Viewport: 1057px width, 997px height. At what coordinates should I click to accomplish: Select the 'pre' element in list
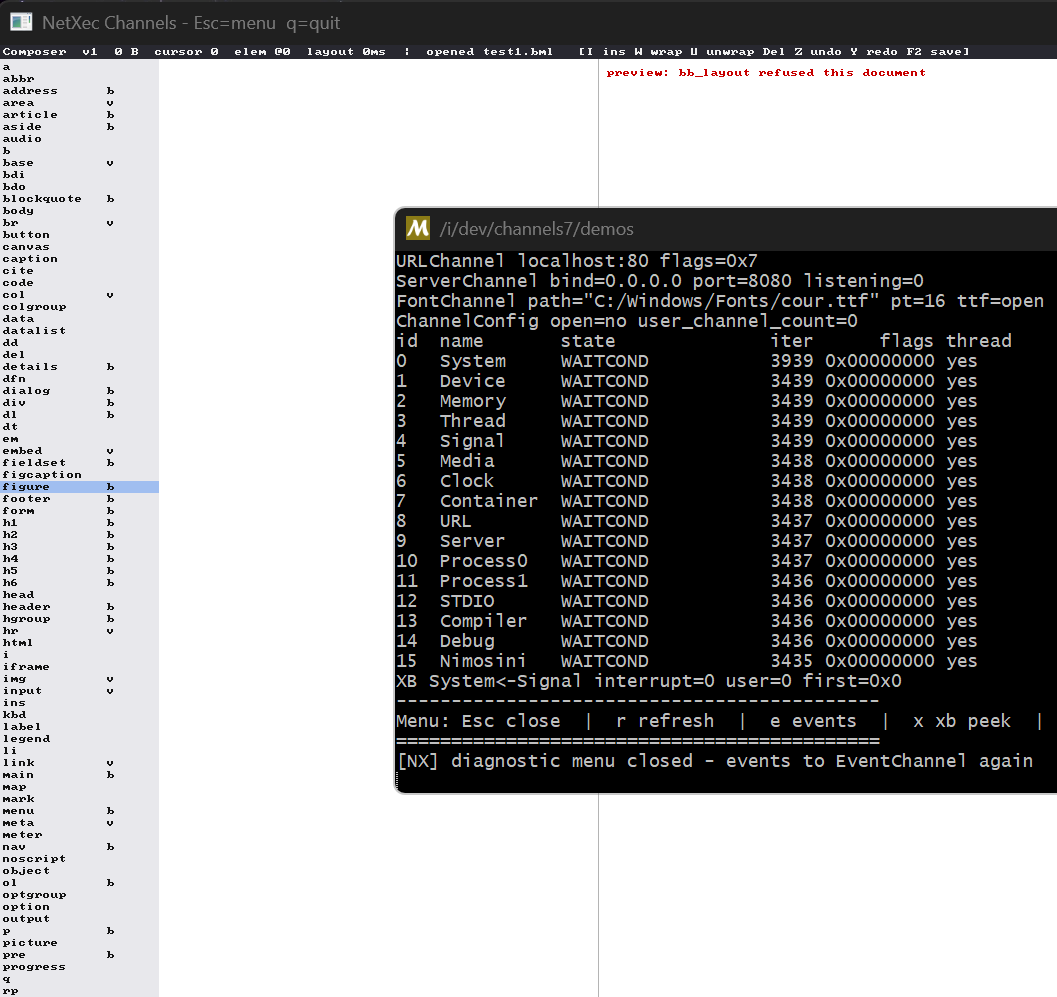(x=80, y=955)
